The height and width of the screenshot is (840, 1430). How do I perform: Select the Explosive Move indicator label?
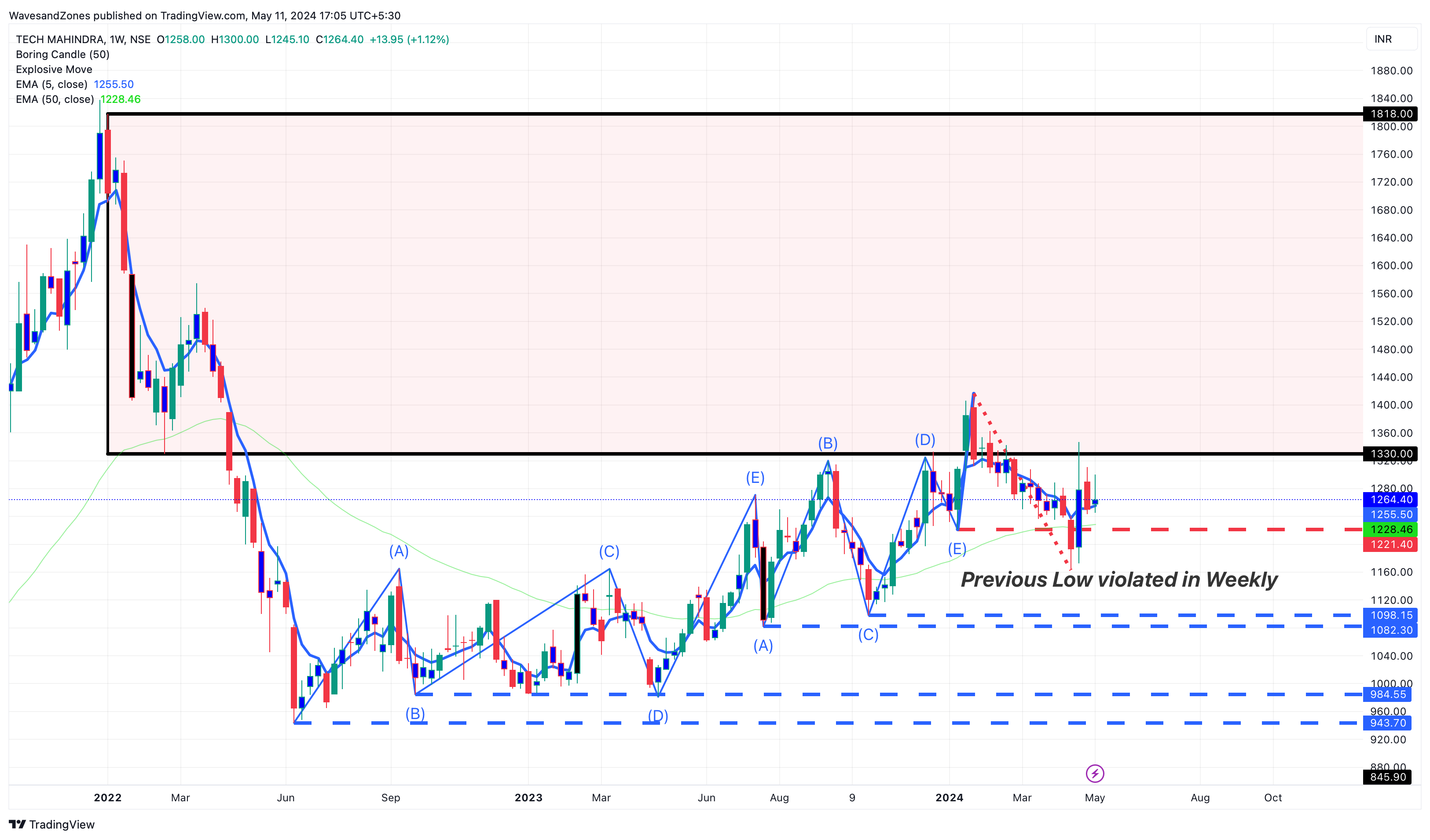pos(54,69)
